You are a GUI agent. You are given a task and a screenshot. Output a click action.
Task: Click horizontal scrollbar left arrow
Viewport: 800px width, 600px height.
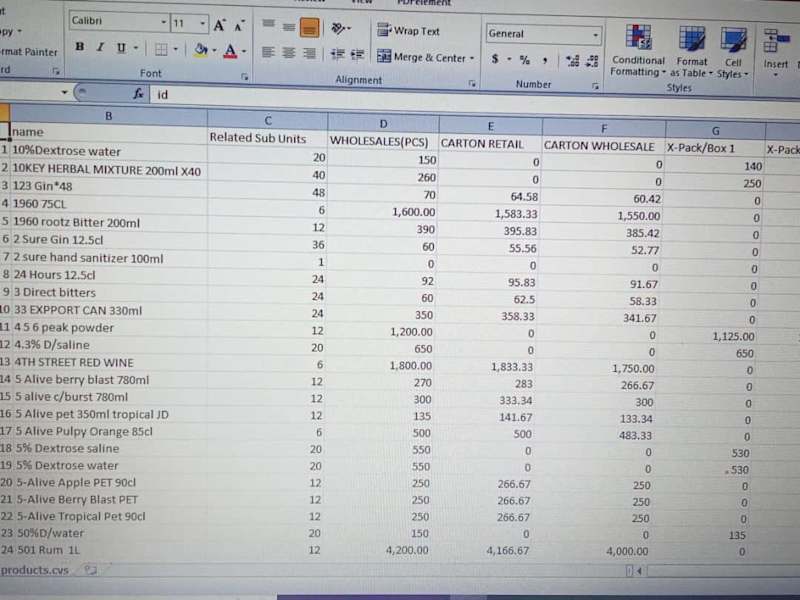click(x=639, y=571)
